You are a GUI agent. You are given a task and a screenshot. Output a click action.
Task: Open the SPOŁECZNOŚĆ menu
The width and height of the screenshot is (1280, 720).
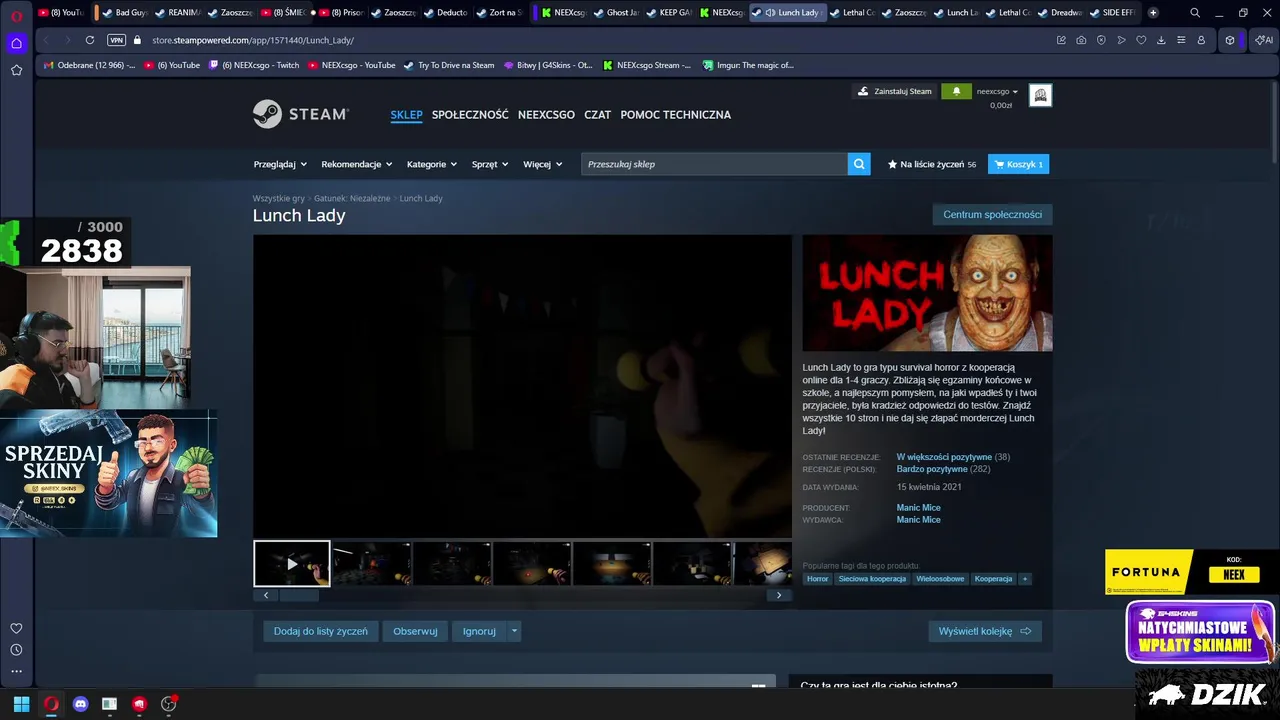tap(470, 115)
